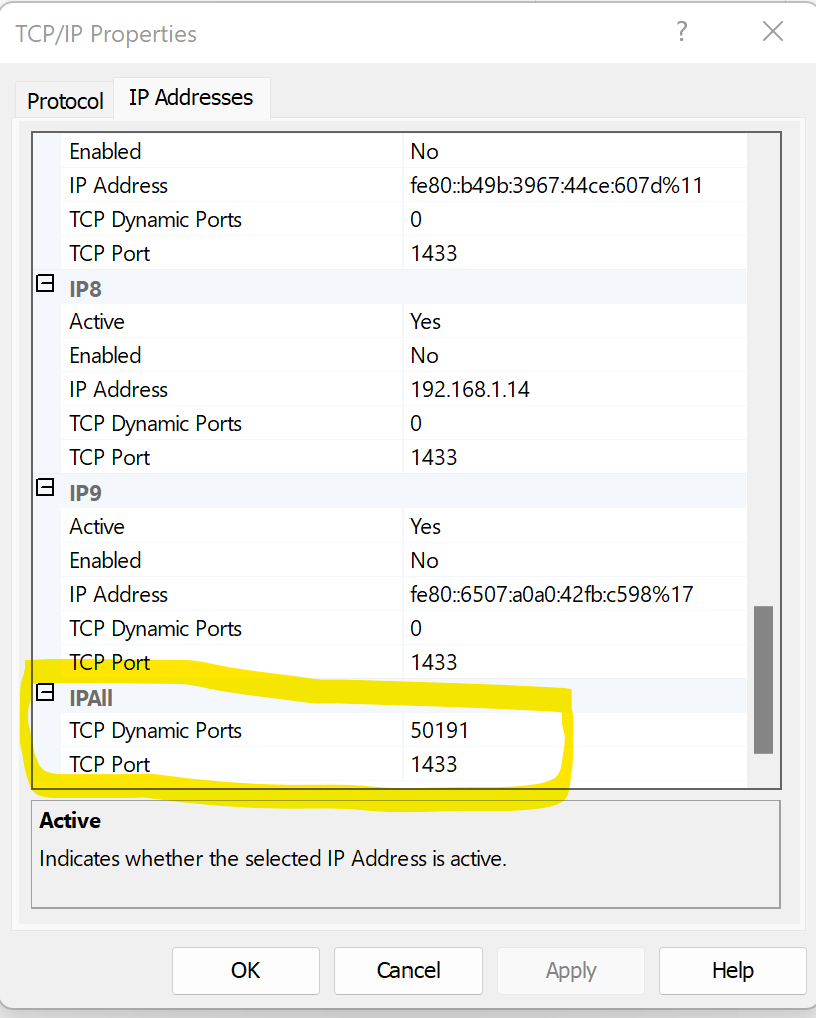Select the IPAll TCP Port value field
The image size is (816, 1018).
click(575, 764)
